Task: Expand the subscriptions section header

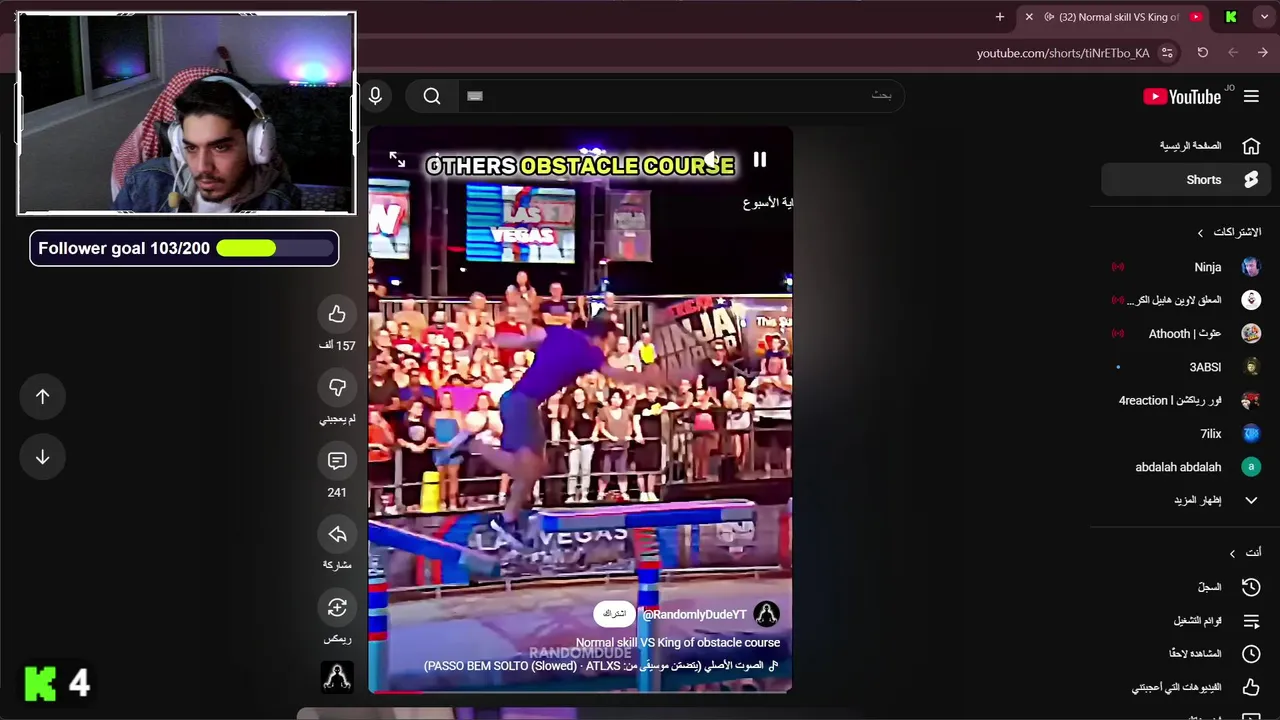Action: coord(1229,232)
